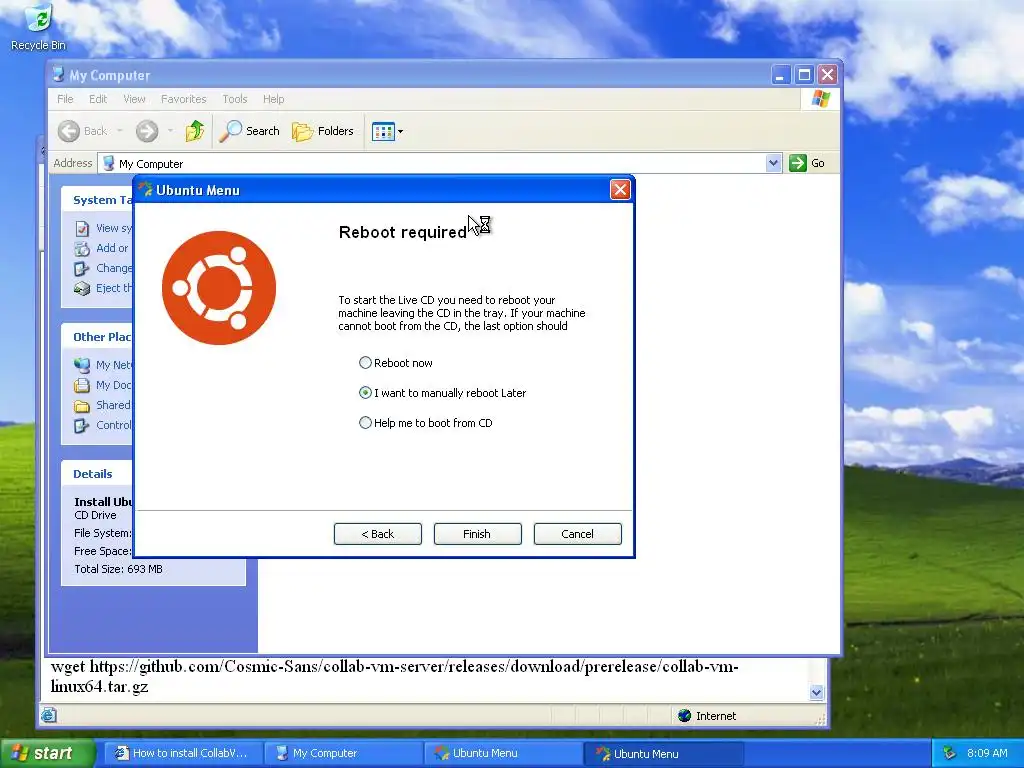
Task: Select the Reboot now radio button
Action: pos(365,362)
